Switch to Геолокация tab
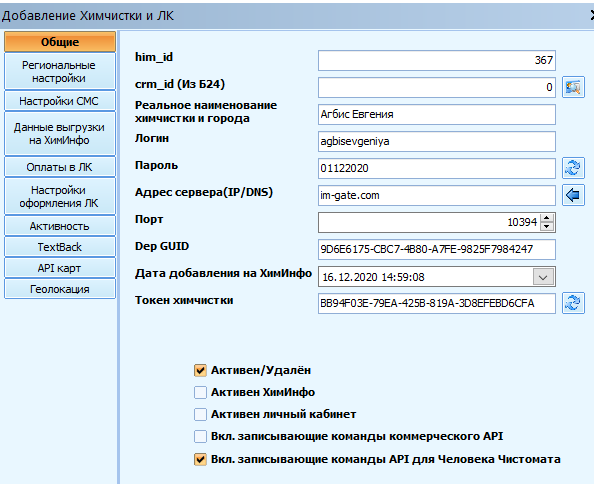 [x=60, y=289]
